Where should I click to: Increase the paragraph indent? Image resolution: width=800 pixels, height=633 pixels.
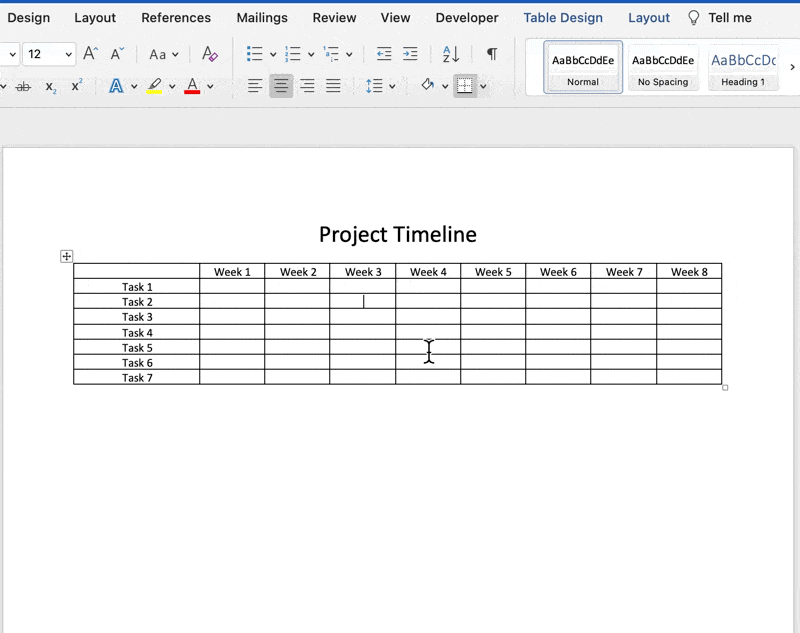pyautogui.click(x=409, y=53)
